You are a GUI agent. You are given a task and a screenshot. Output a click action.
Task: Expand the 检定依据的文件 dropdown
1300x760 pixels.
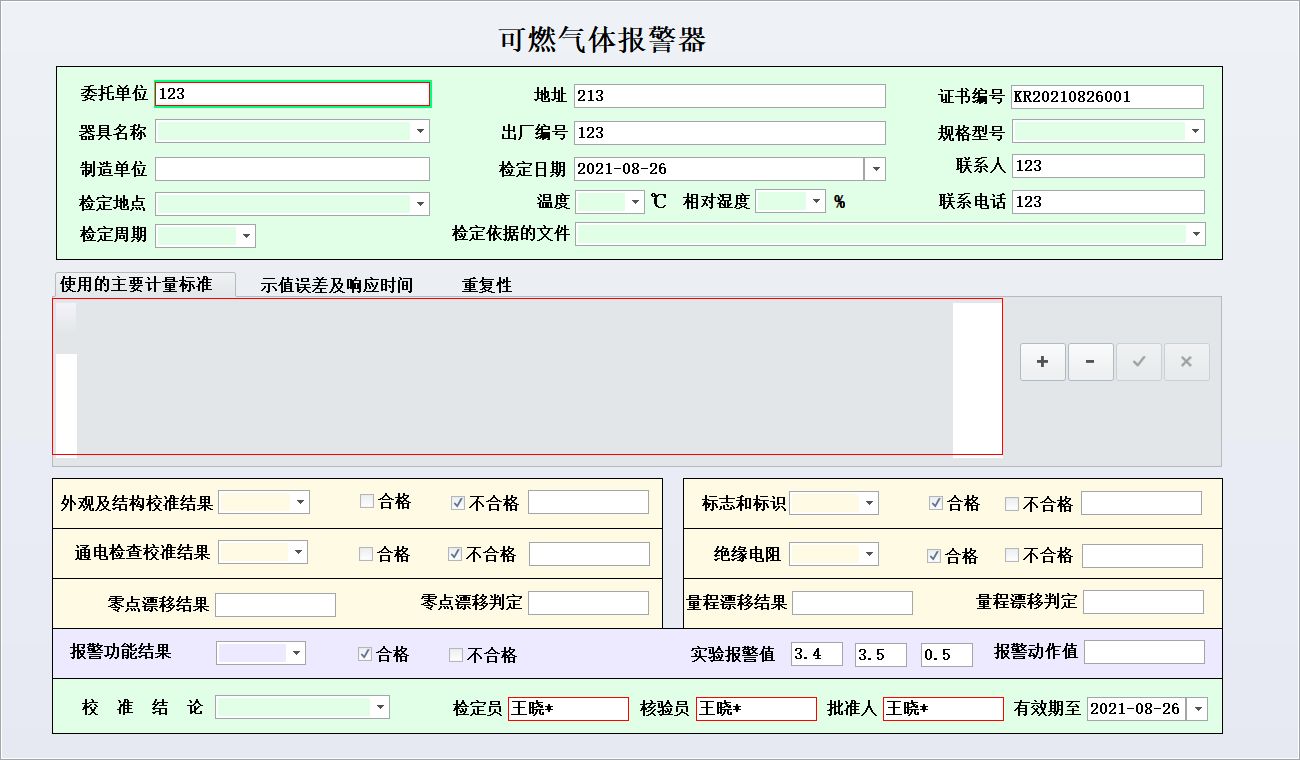click(x=1196, y=233)
